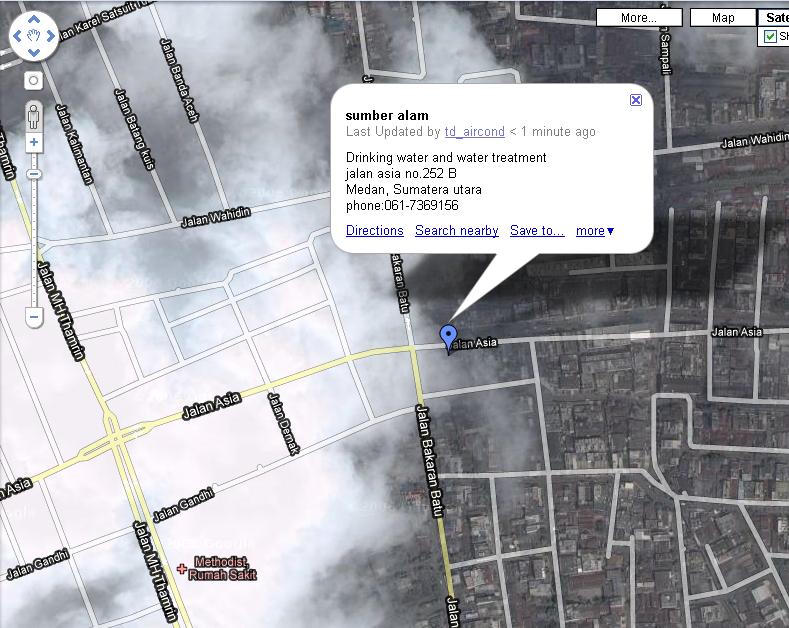The height and width of the screenshot is (628, 789).
Task: Click the Street View pegman icon
Action: [x=34, y=112]
